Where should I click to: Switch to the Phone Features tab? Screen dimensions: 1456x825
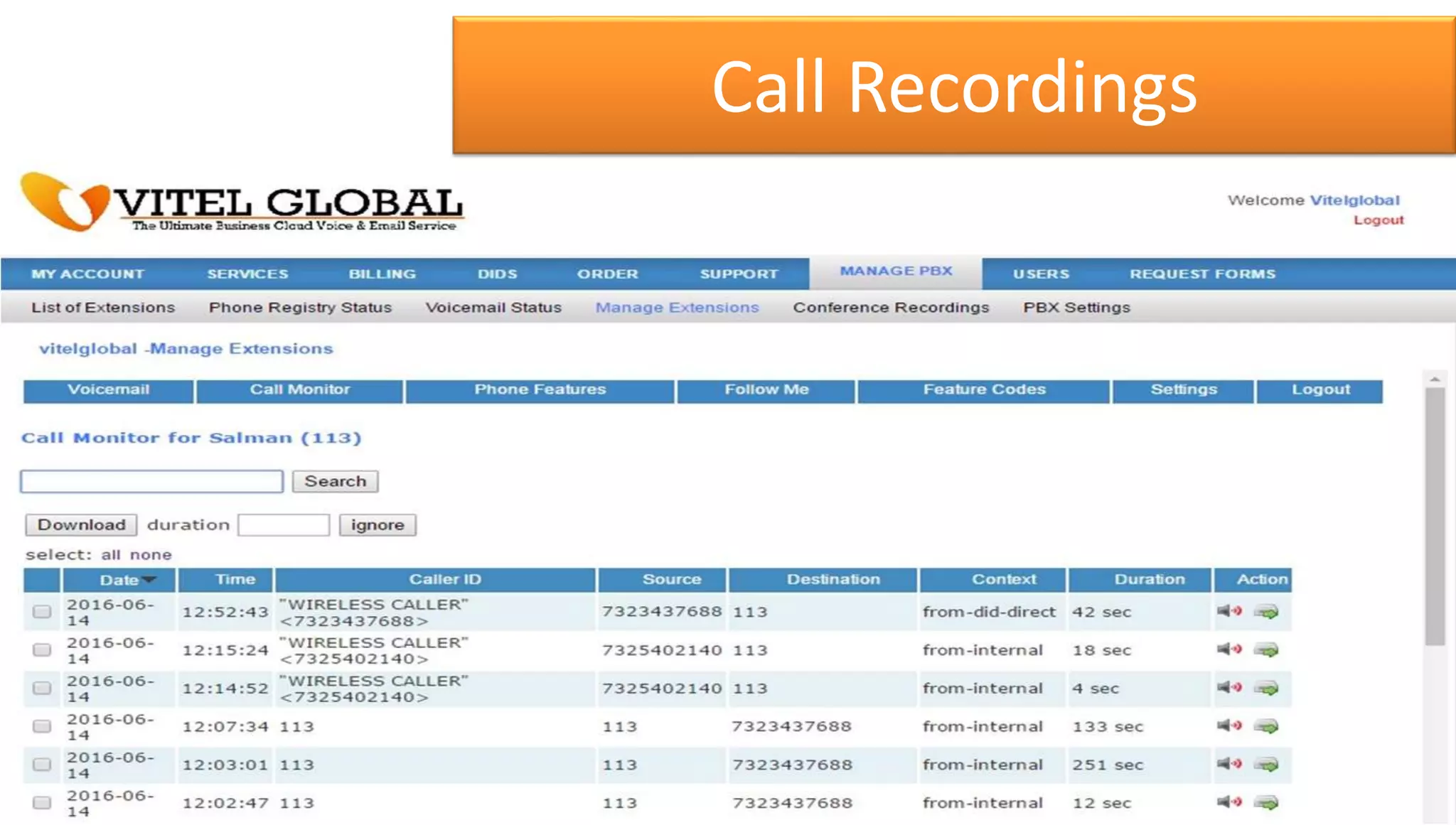tap(540, 391)
